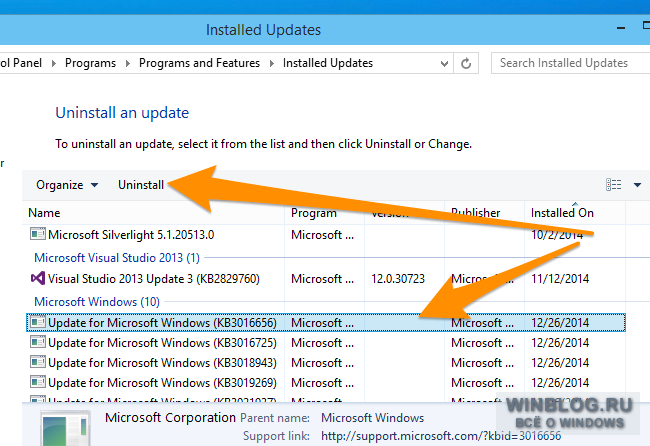Image resolution: width=650 pixels, height=446 pixels.
Task: Click the Visual Studio logo icon
Action: [38, 278]
